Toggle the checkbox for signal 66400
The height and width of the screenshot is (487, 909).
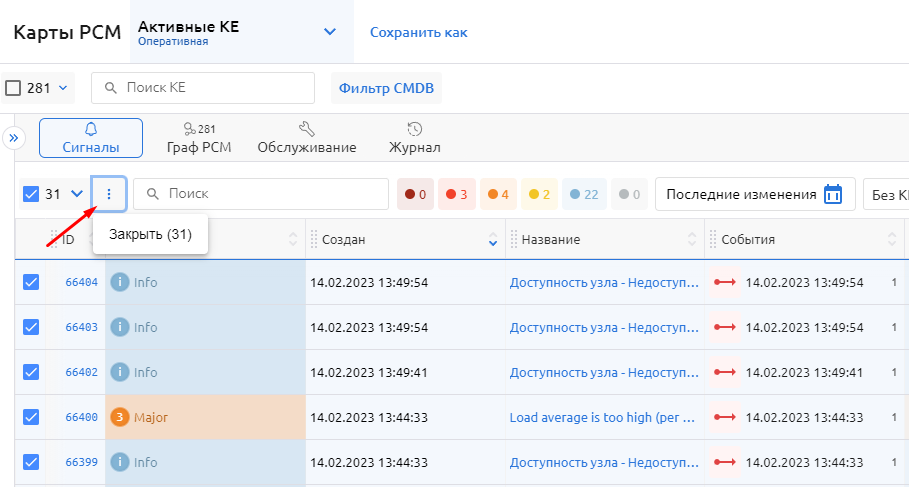click(31, 418)
